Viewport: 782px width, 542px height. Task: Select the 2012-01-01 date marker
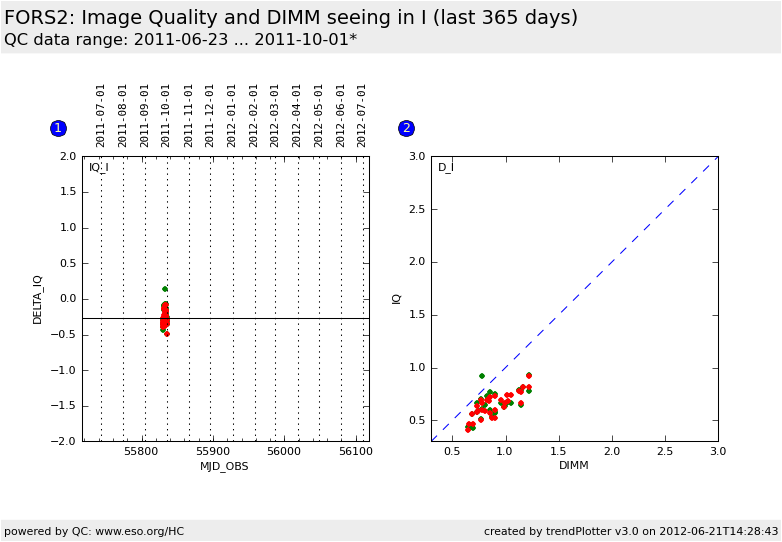click(x=232, y=115)
